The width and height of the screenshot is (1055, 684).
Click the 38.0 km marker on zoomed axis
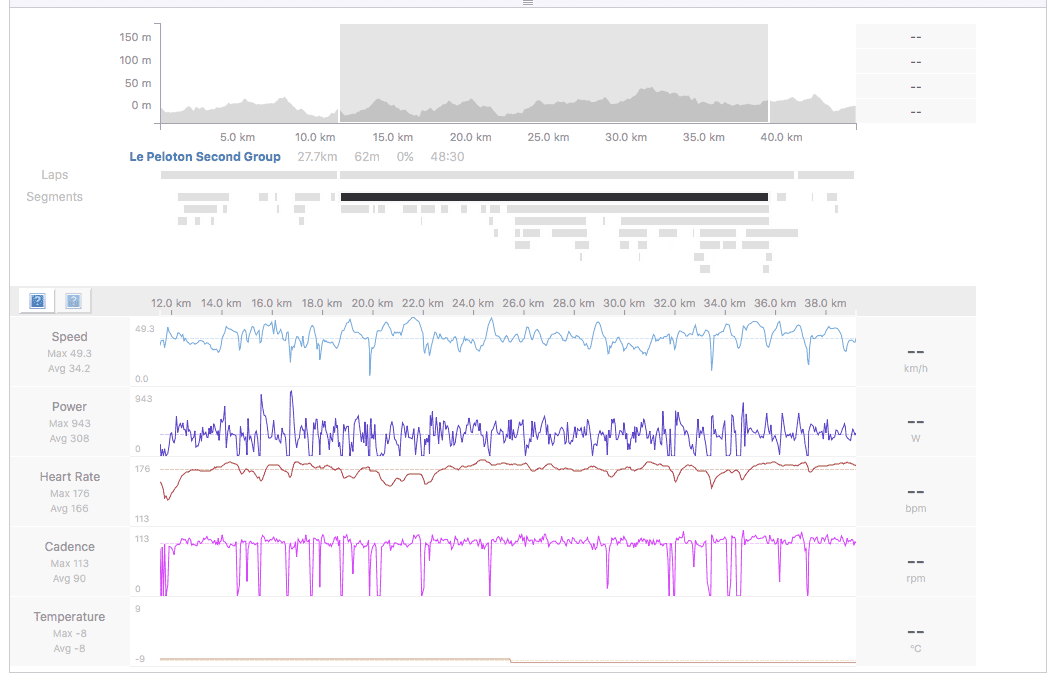[825, 303]
